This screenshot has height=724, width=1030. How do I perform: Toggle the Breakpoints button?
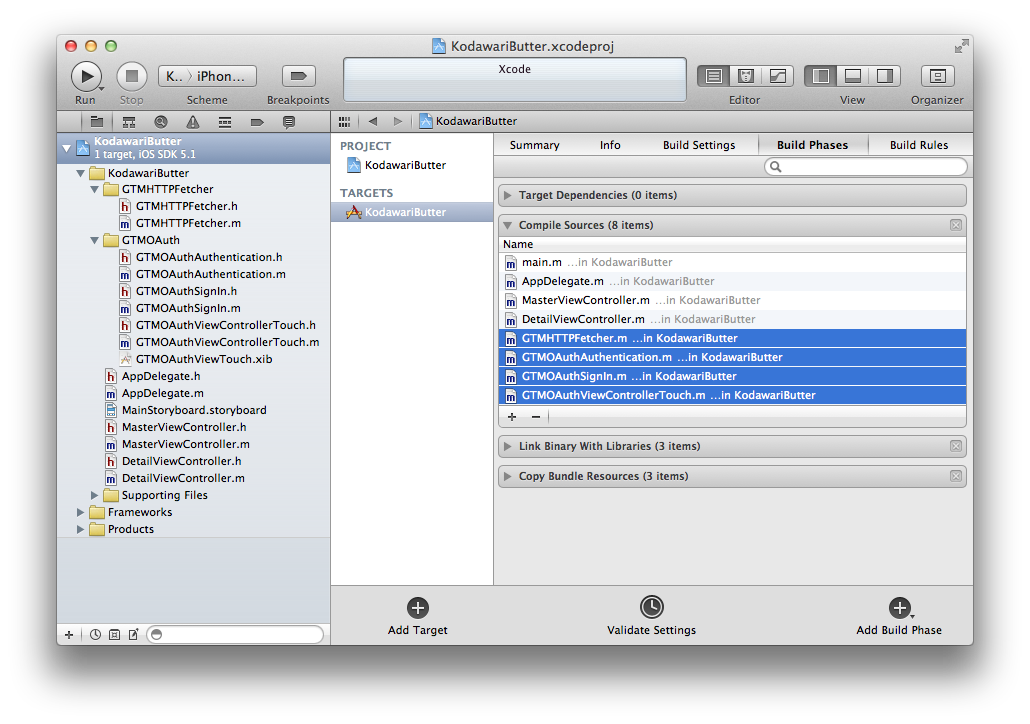pos(299,76)
